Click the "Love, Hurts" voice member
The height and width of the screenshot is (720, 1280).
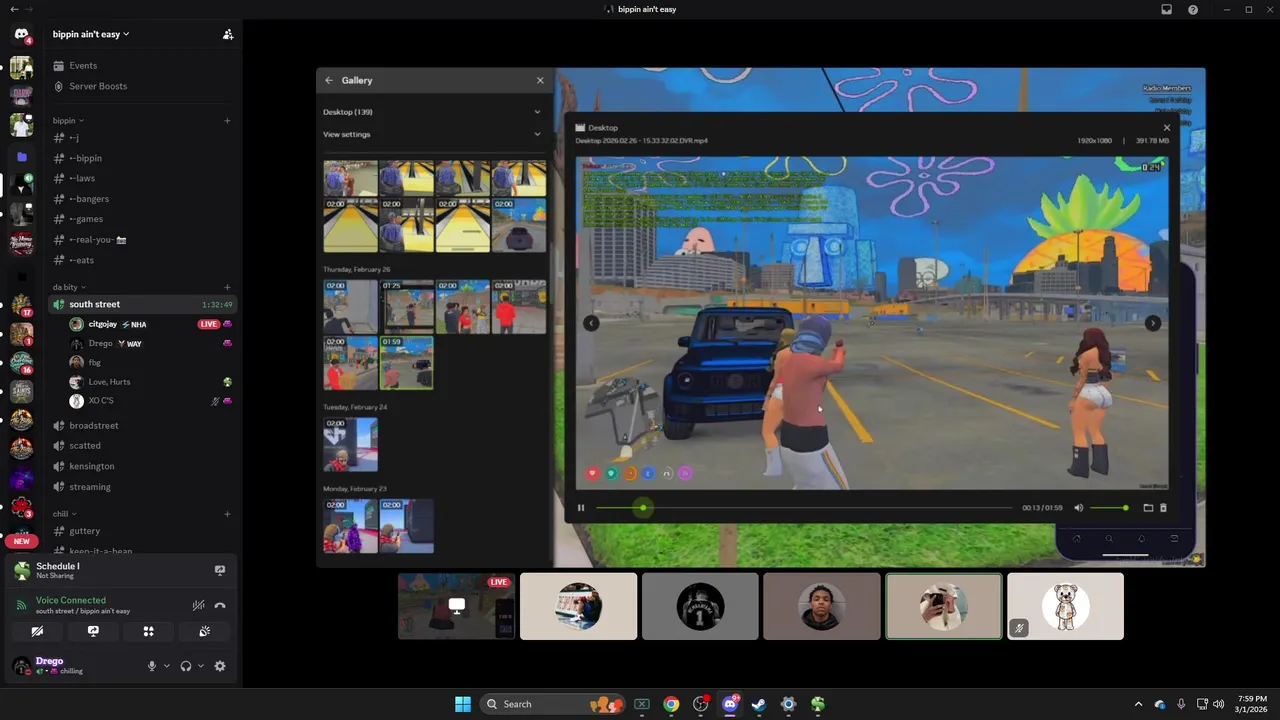150,382
